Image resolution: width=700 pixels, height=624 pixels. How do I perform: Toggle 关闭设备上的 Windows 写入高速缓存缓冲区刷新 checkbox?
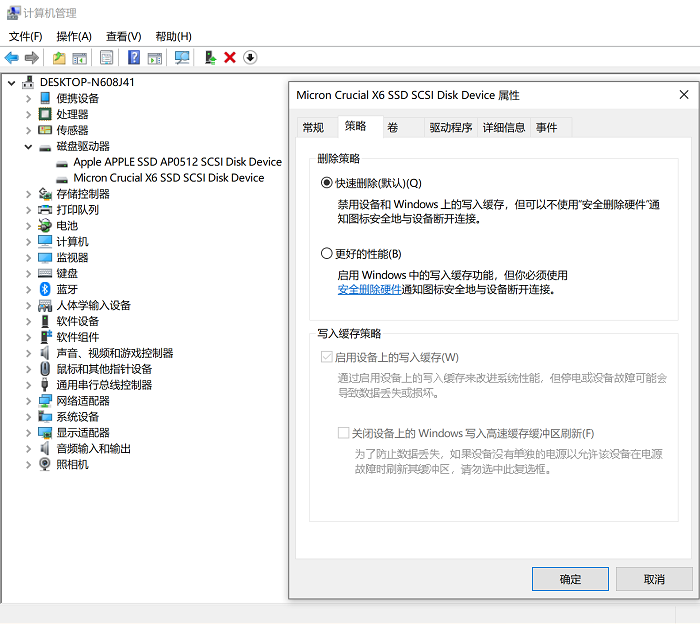coord(343,433)
